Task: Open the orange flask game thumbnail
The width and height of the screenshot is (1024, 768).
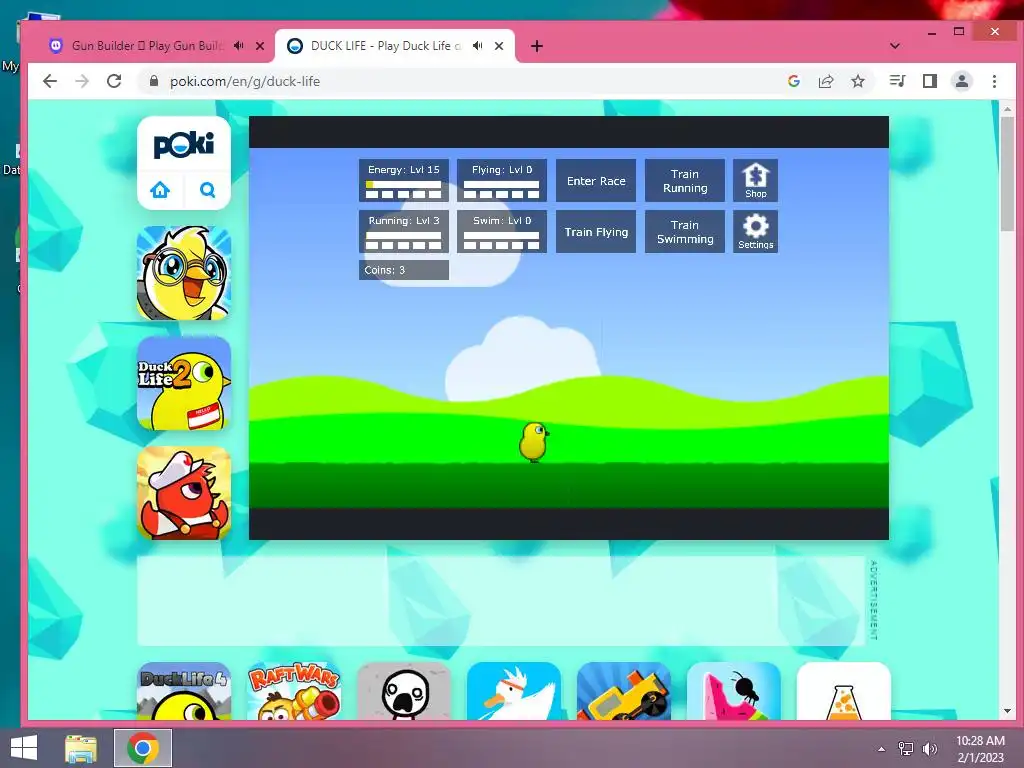Action: coord(844,691)
